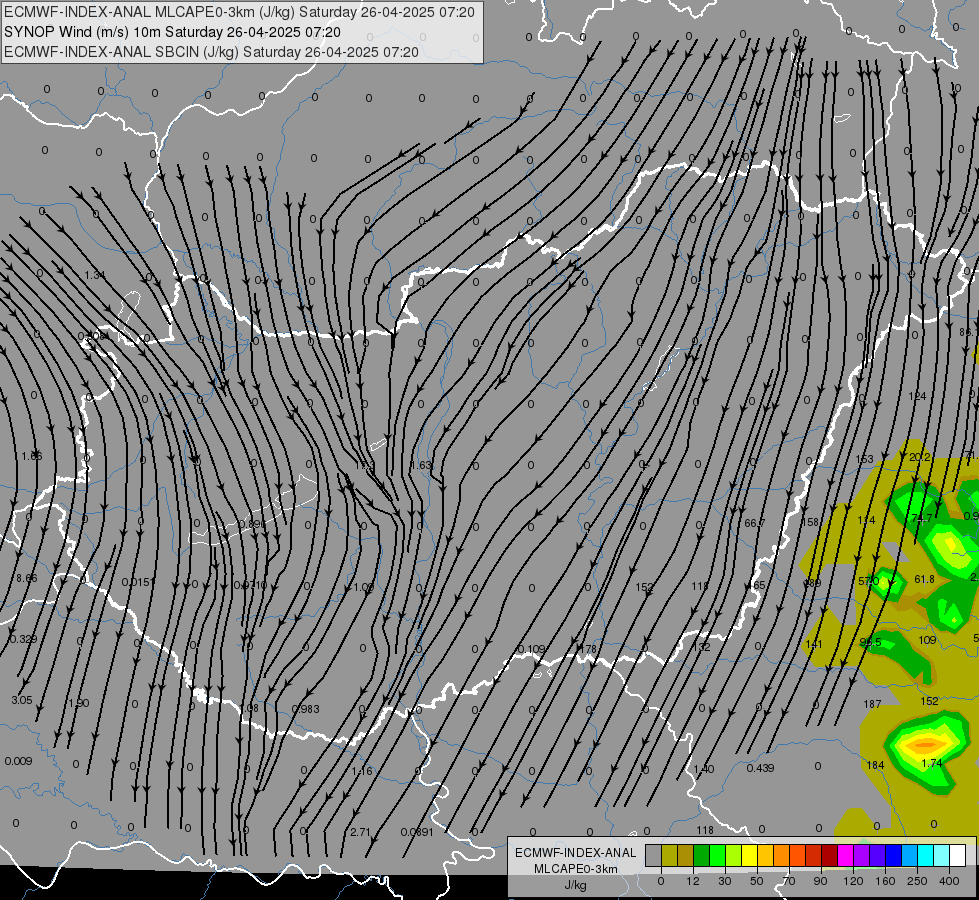Click the legend tick label '250'
The image size is (979, 900).
[x=917, y=881]
